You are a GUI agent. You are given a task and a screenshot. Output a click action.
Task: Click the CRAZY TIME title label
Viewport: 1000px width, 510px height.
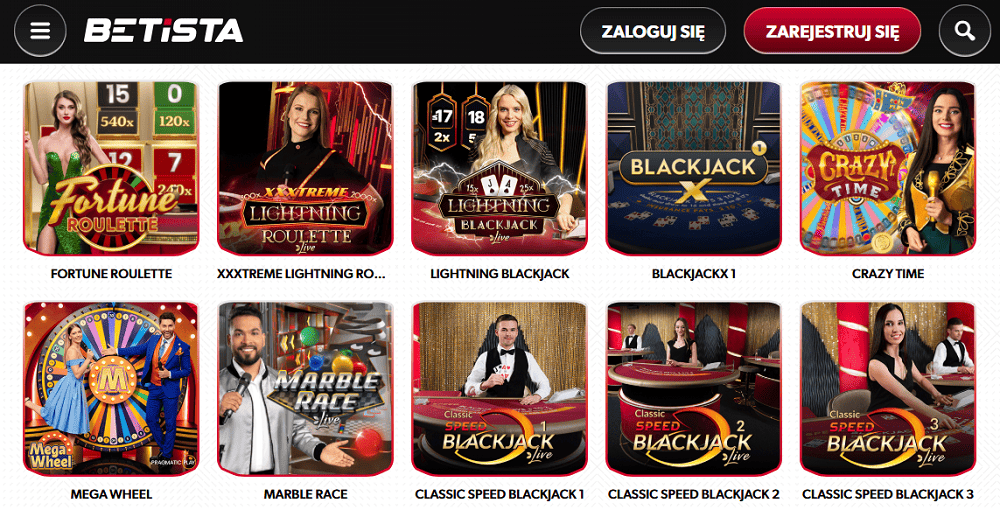(888, 273)
